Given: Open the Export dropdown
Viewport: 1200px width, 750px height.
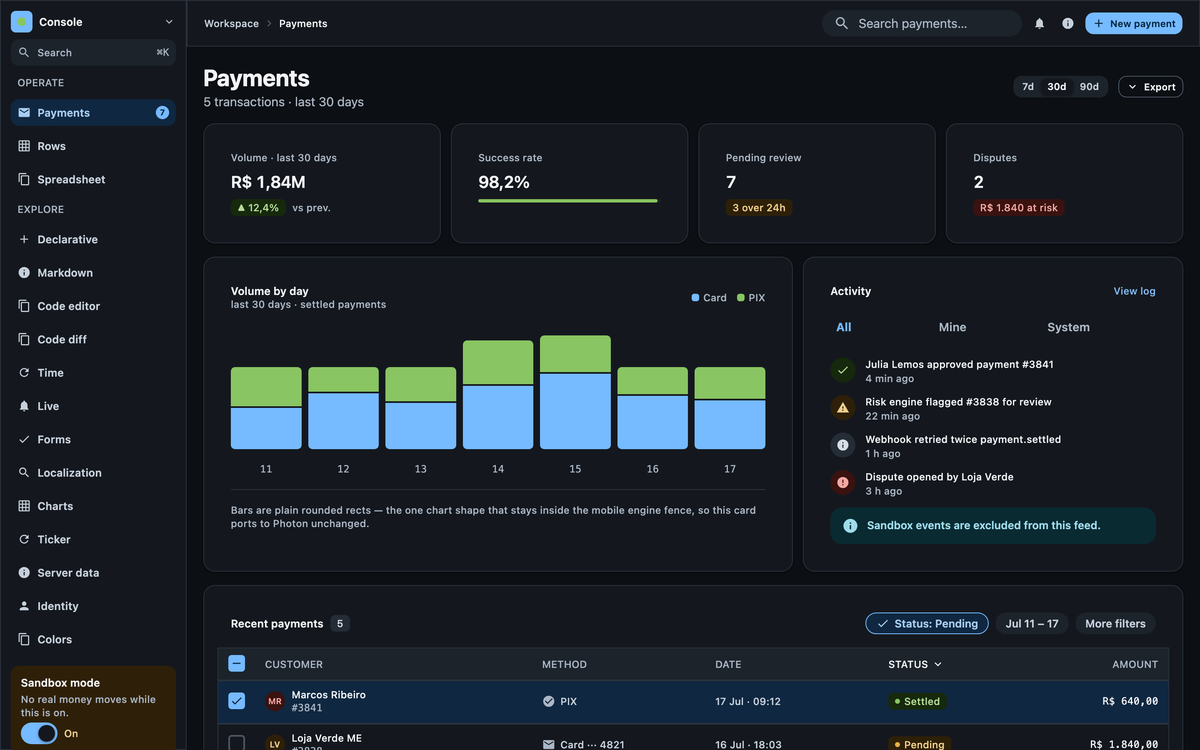Looking at the screenshot, I should pos(1150,87).
